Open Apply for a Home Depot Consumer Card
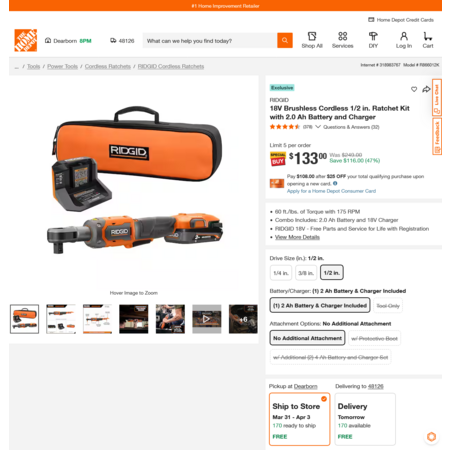 (331, 191)
